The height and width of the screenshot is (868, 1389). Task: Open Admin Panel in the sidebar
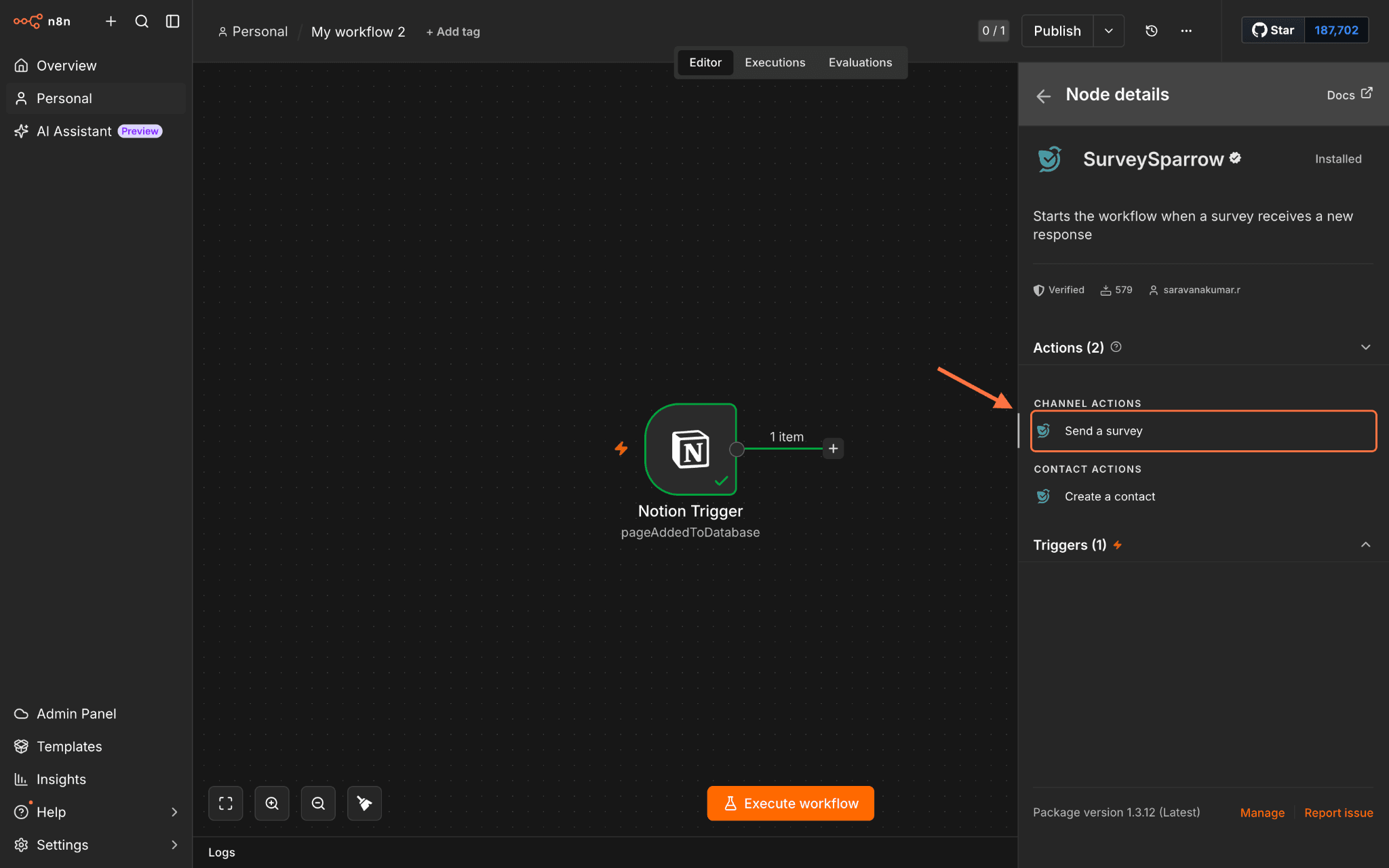96,713
